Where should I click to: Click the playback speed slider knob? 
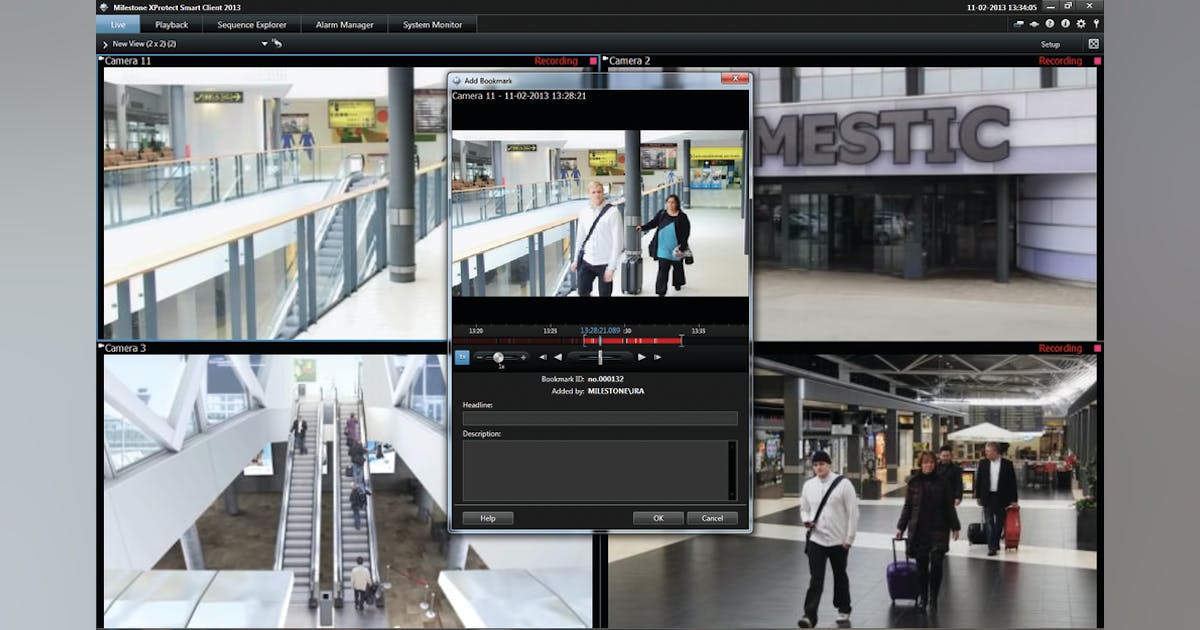click(498, 357)
